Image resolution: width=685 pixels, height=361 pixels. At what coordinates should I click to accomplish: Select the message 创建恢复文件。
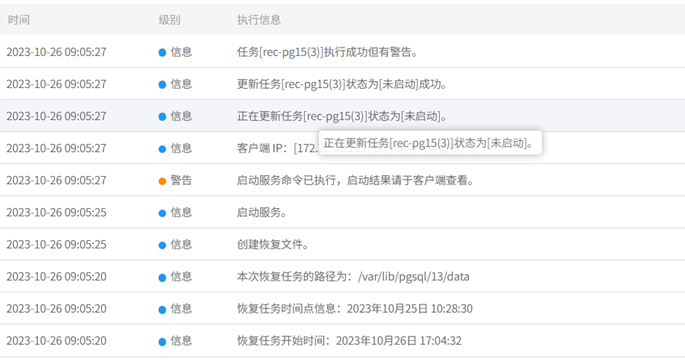click(273, 245)
